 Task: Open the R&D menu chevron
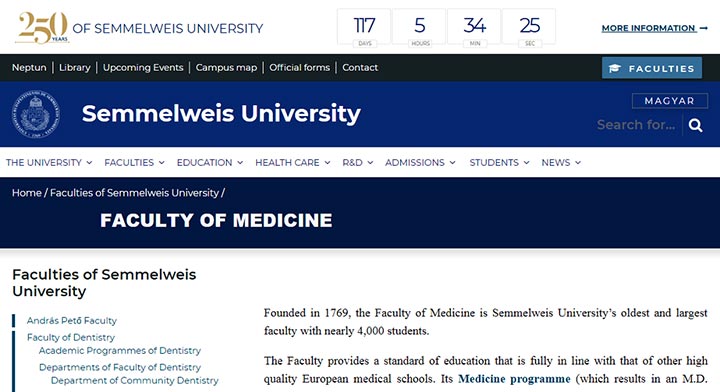370,162
